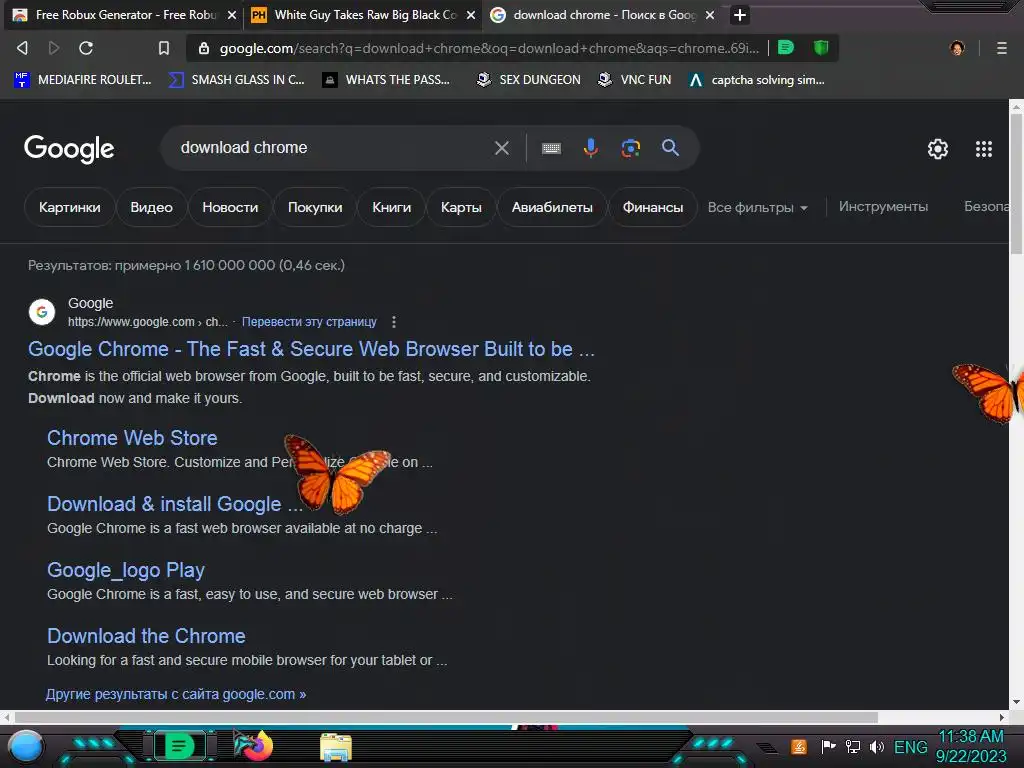Filter results by Книги
The height and width of the screenshot is (768, 1024).
pyautogui.click(x=391, y=207)
